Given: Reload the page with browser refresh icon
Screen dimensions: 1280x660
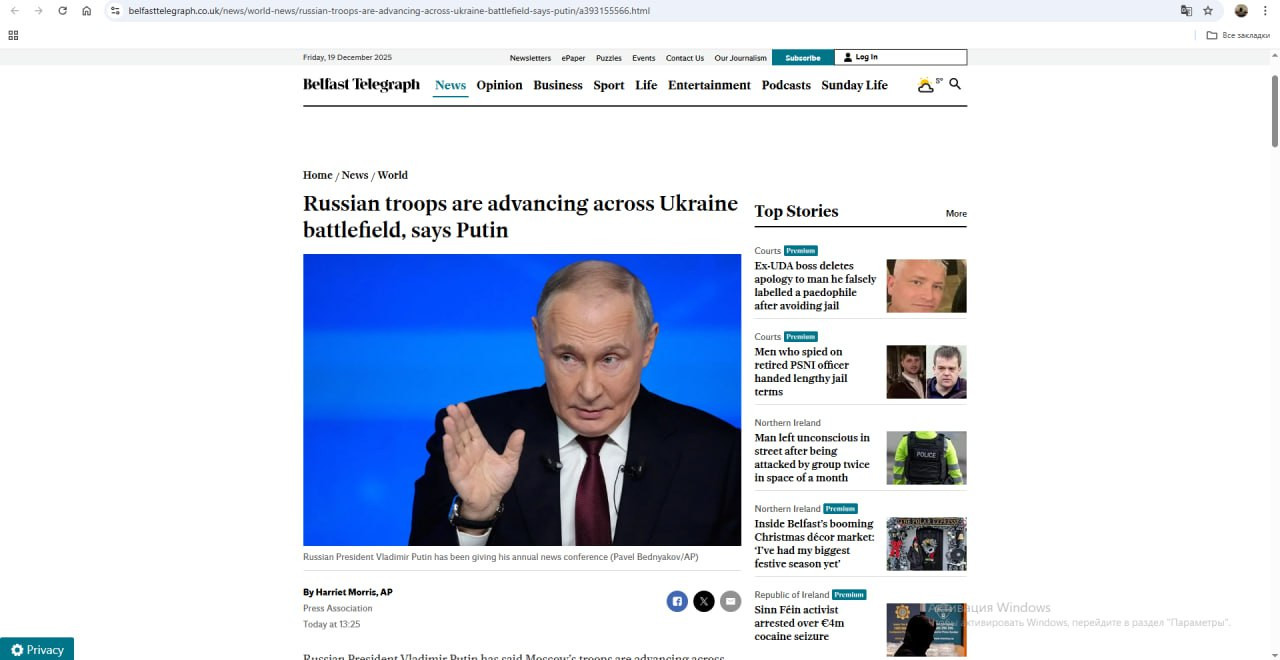Looking at the screenshot, I should coord(62,11).
